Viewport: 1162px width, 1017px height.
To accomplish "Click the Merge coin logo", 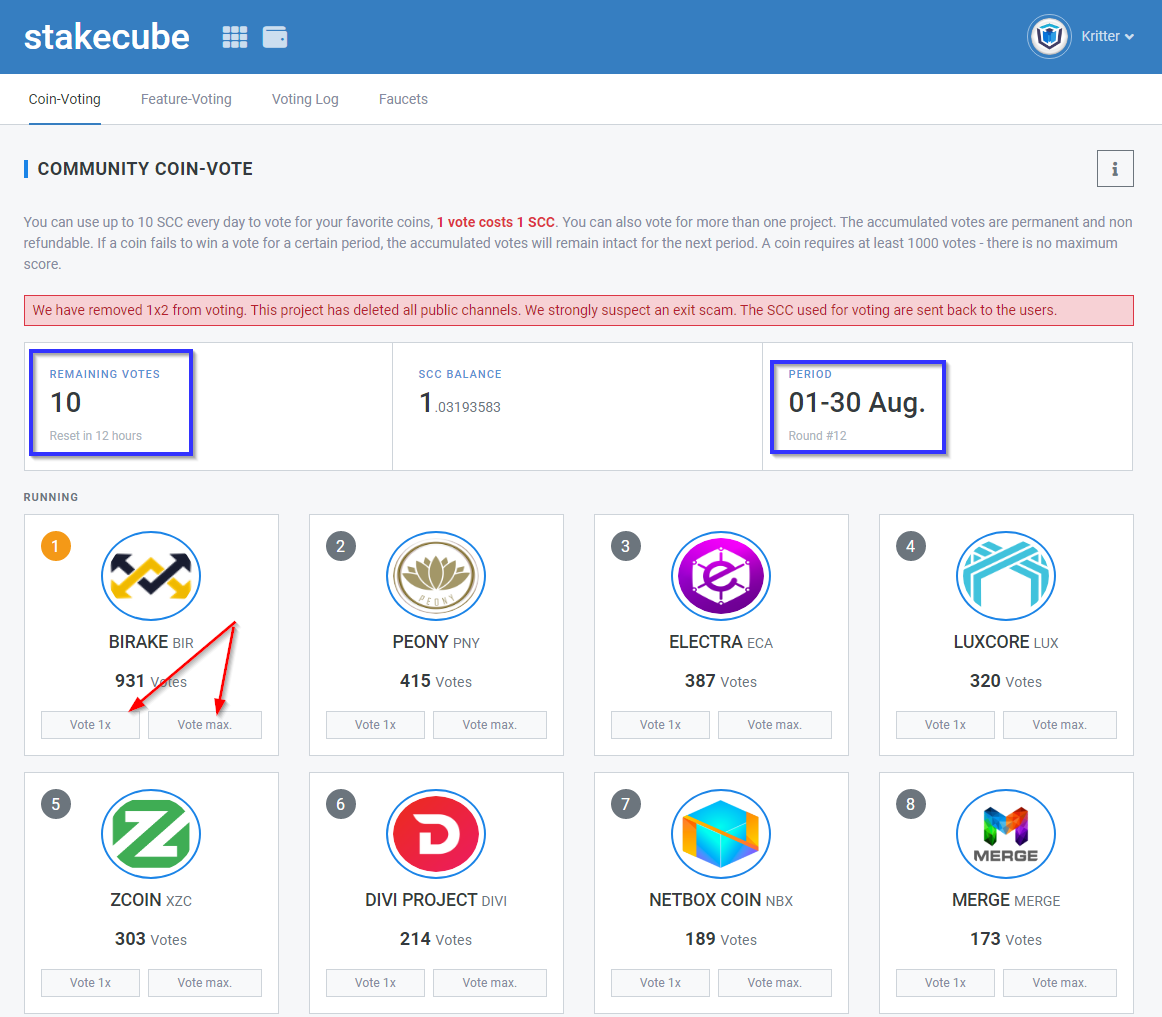I will click(x=1006, y=834).
